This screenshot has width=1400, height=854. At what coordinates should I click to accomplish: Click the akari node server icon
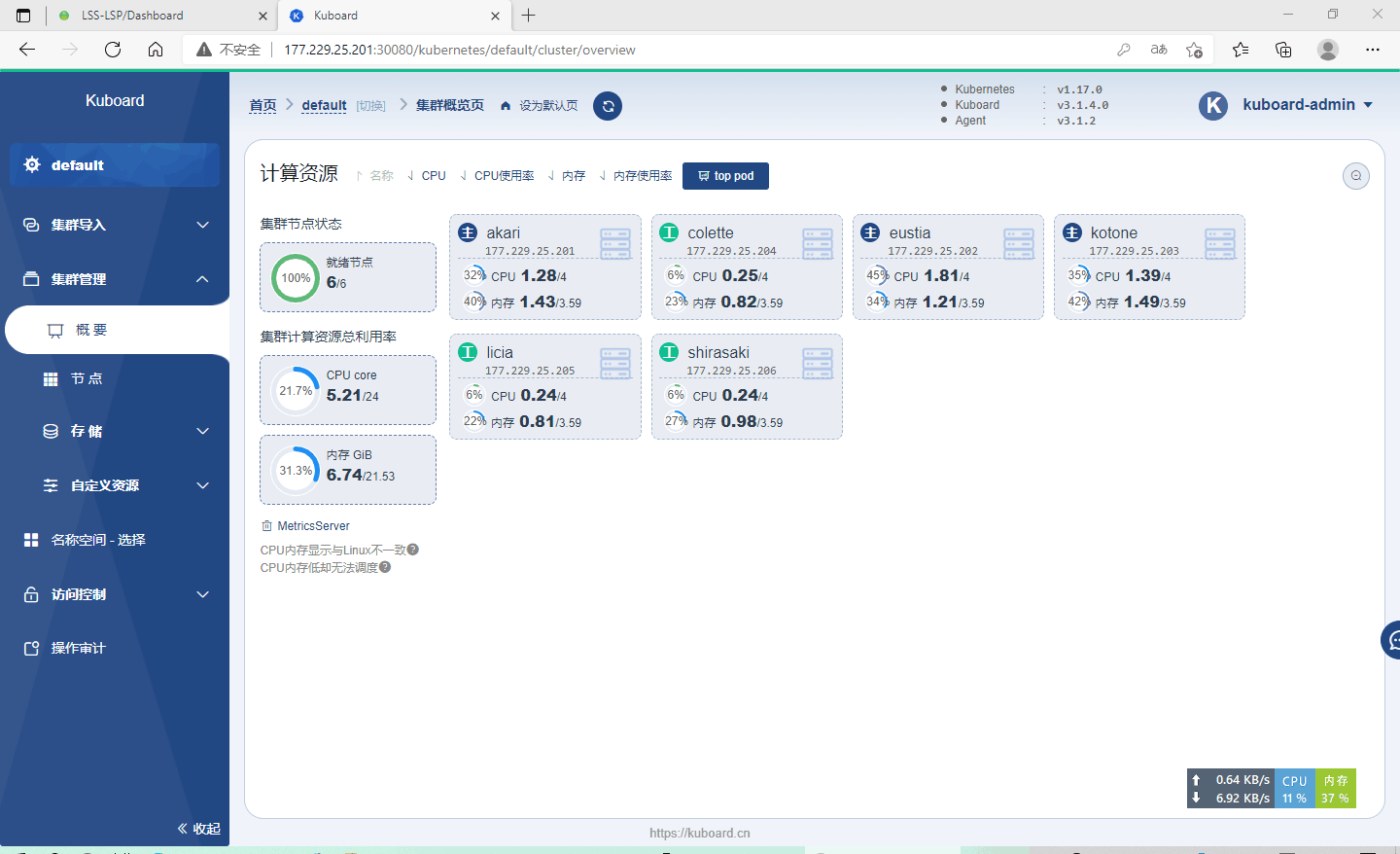[615, 243]
